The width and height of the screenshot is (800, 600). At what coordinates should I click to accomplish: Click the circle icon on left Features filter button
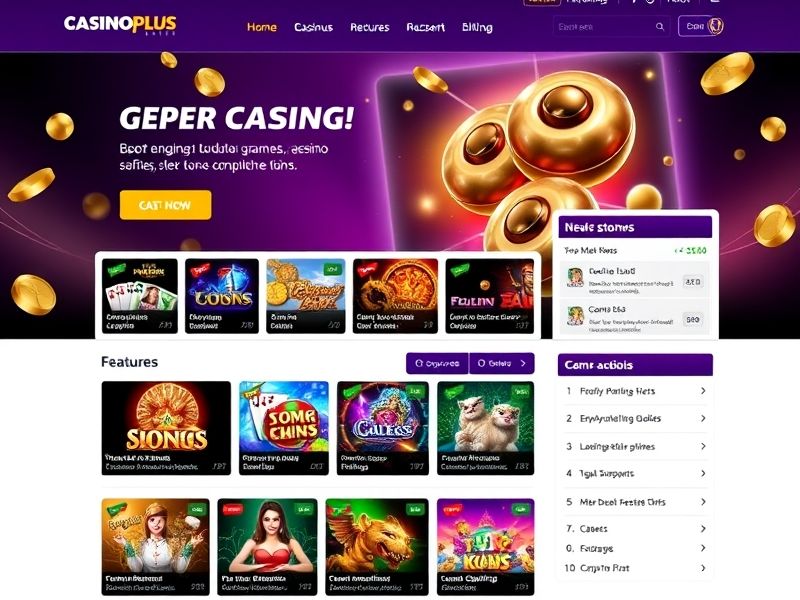pyautogui.click(x=419, y=363)
